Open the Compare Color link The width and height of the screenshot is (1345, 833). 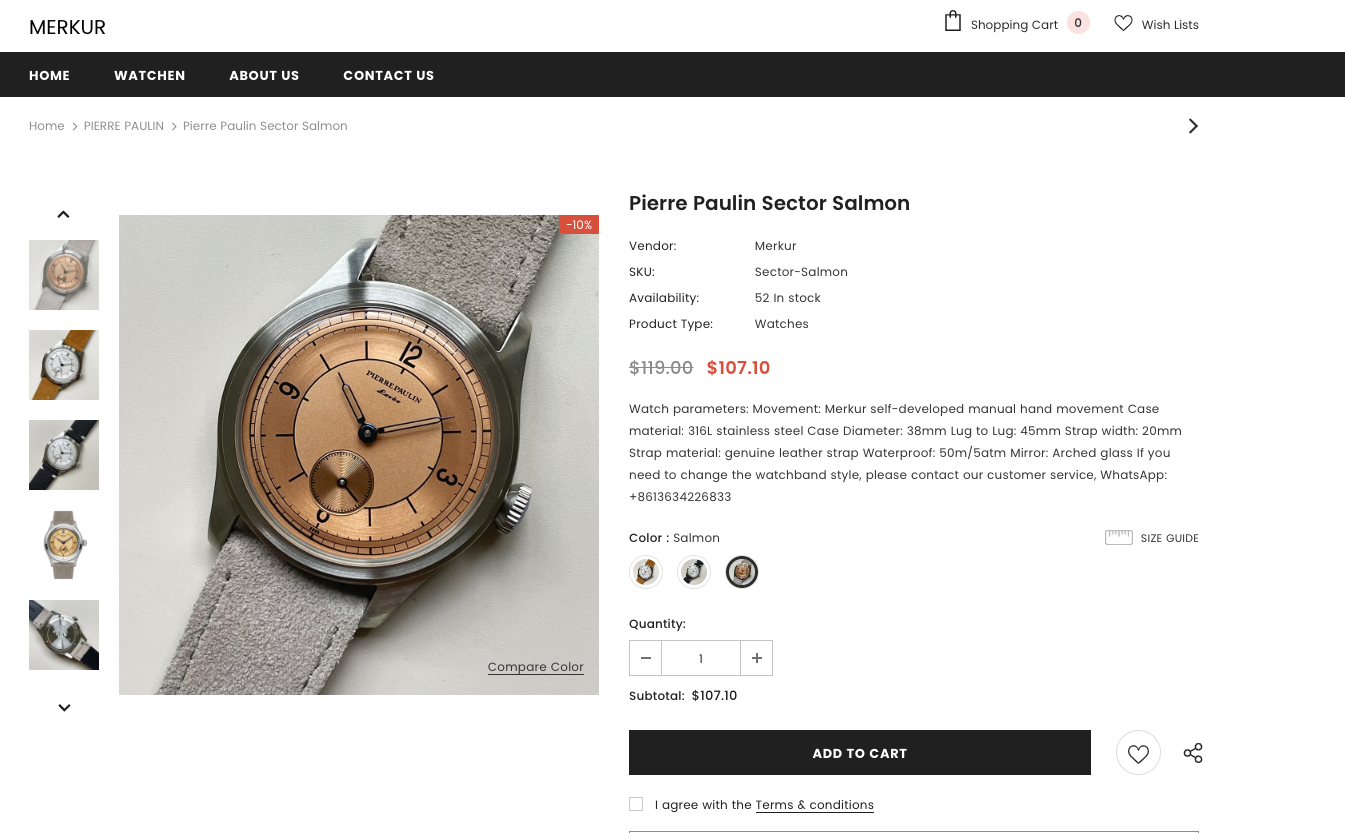535,667
